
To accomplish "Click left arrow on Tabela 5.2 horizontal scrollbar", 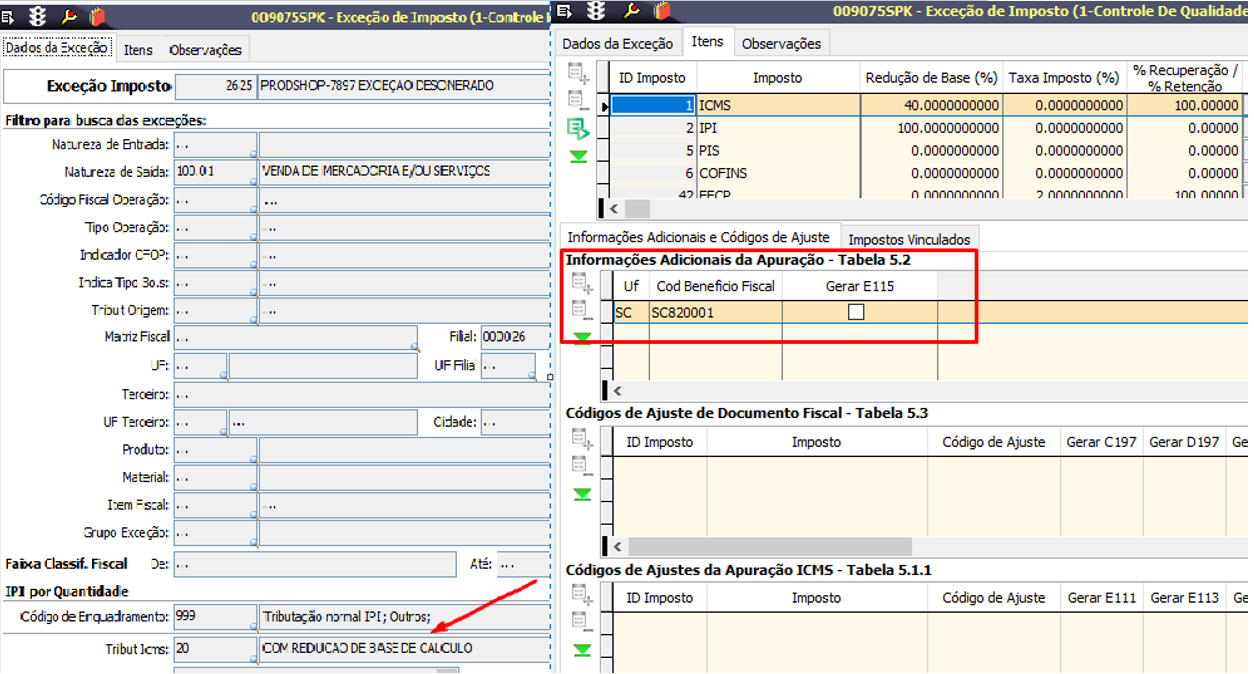I will pyautogui.click(x=615, y=392).
